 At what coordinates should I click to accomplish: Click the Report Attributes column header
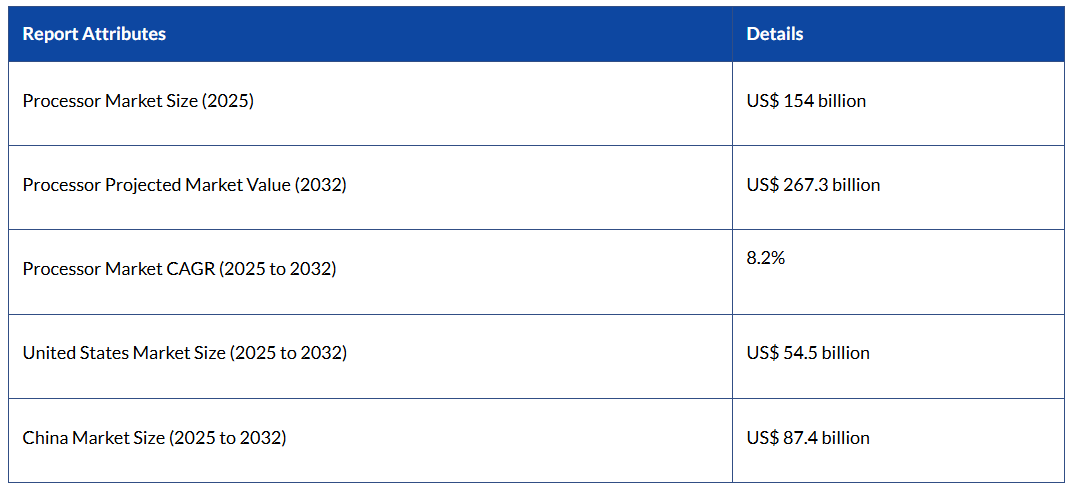[94, 34]
